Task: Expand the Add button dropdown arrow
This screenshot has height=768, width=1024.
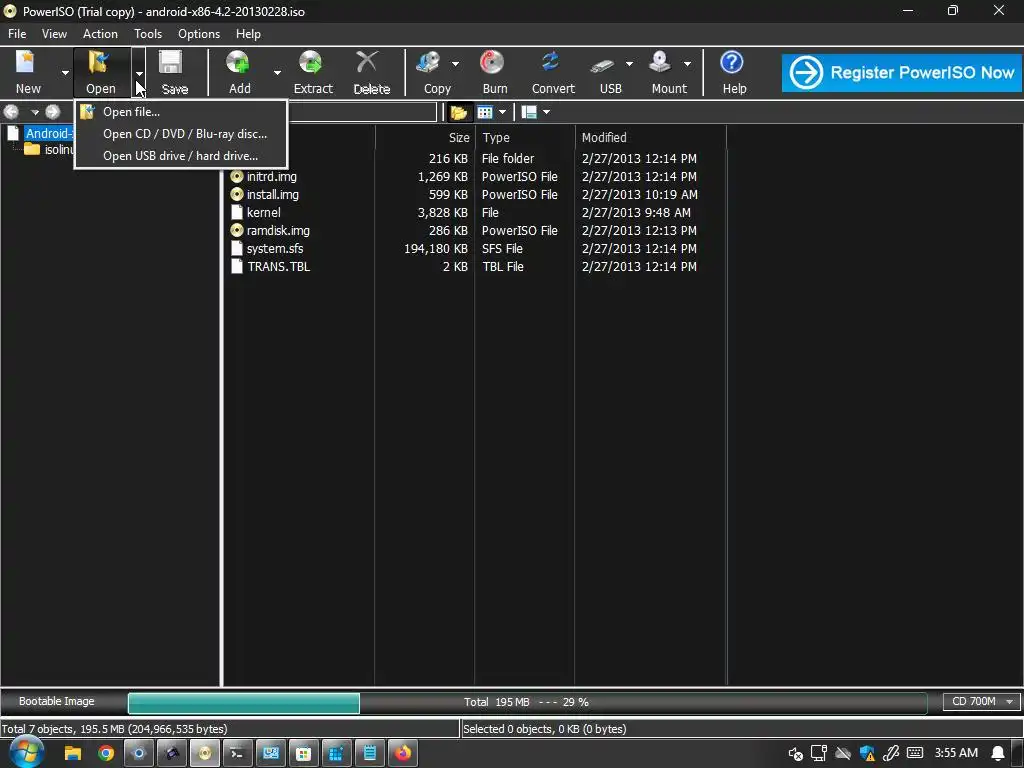Action: coord(277,72)
